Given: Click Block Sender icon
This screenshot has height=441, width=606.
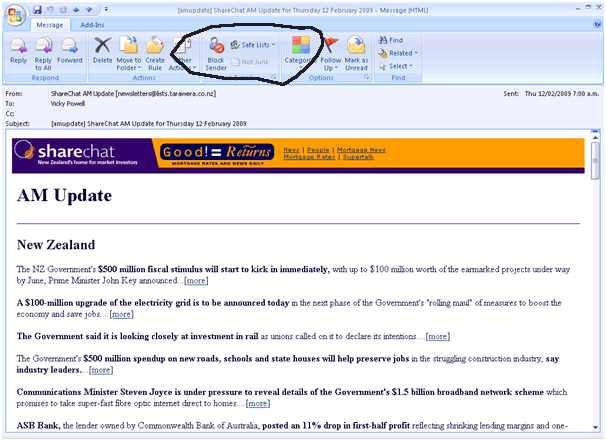Looking at the screenshot, I should click(215, 50).
